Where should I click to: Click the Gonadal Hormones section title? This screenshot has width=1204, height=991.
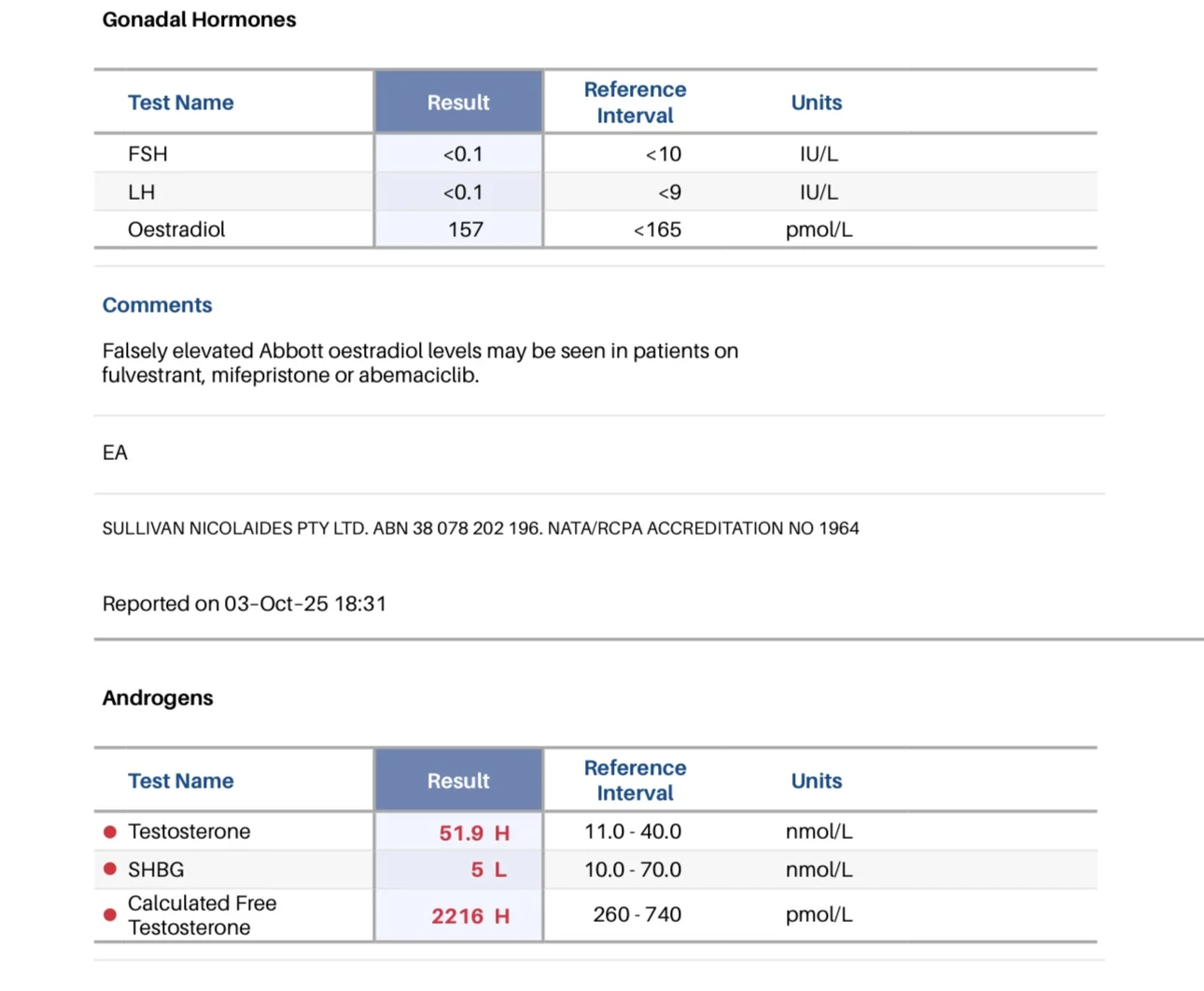199,20
